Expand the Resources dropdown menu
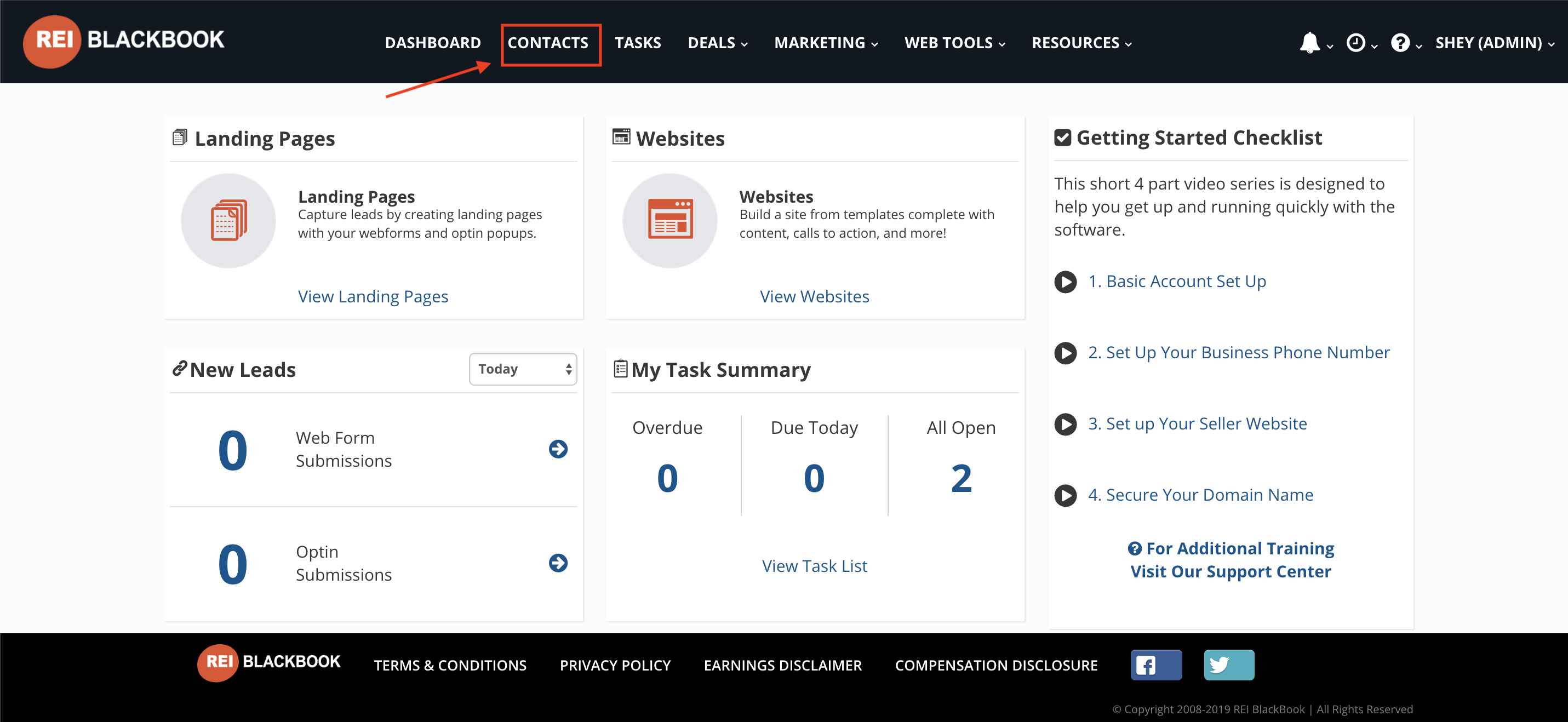The height and width of the screenshot is (722, 1568). [x=1081, y=43]
